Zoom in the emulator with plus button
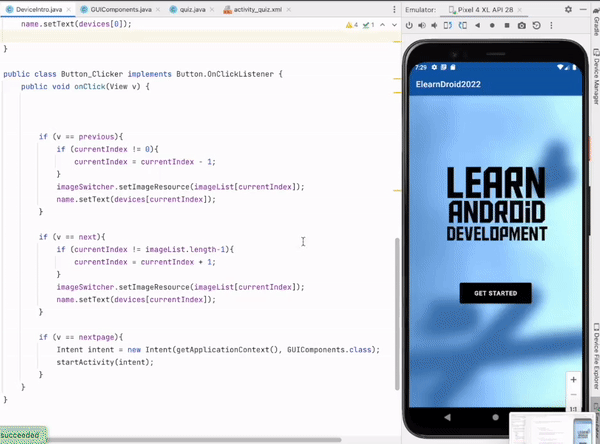This screenshot has width=600, height=444. point(573,380)
